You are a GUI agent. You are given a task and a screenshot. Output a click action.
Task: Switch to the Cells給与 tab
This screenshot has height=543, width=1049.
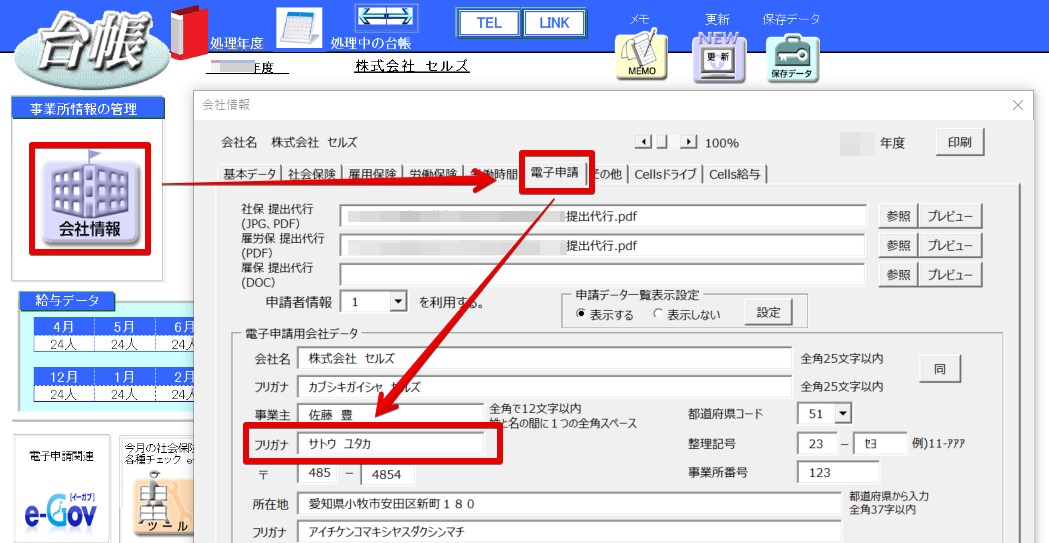735,175
